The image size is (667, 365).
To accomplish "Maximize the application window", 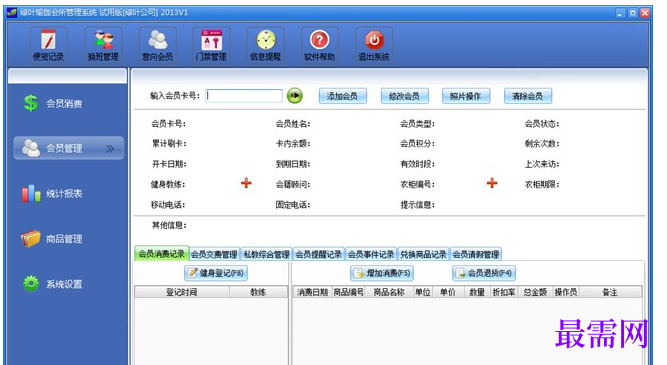I will click(x=633, y=13).
